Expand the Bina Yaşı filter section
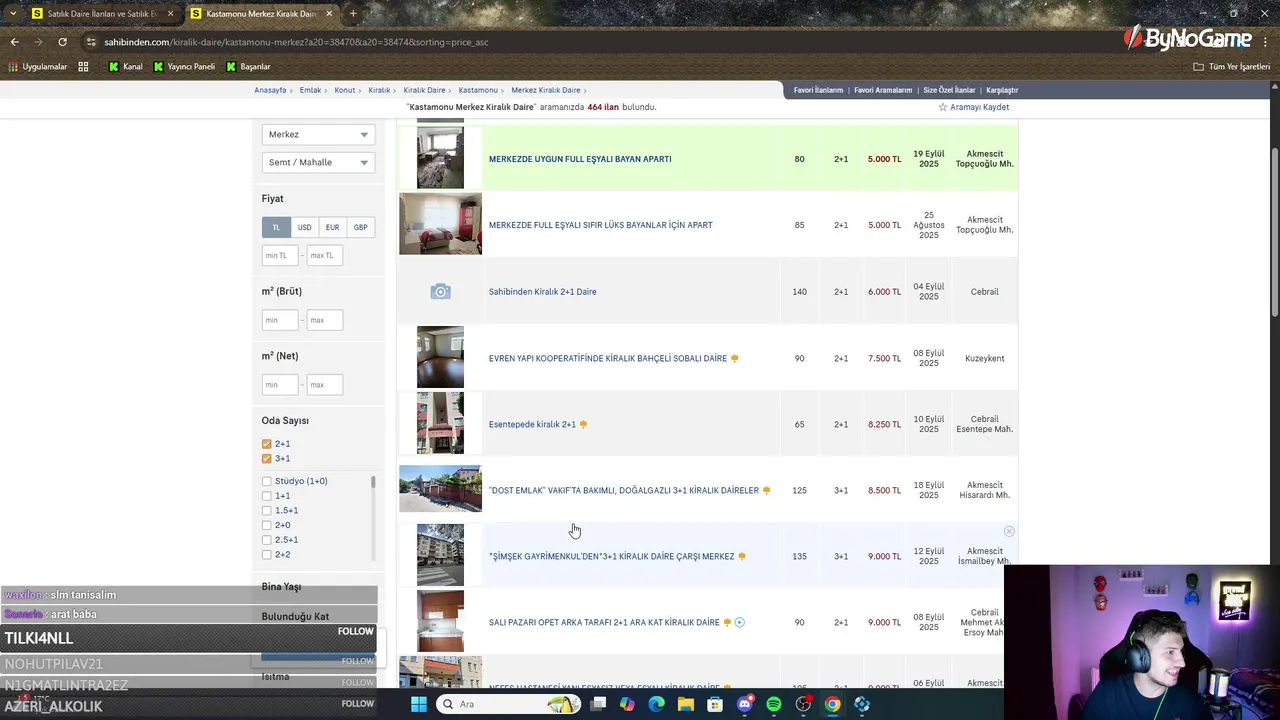This screenshot has height=720, width=1280. 281,587
